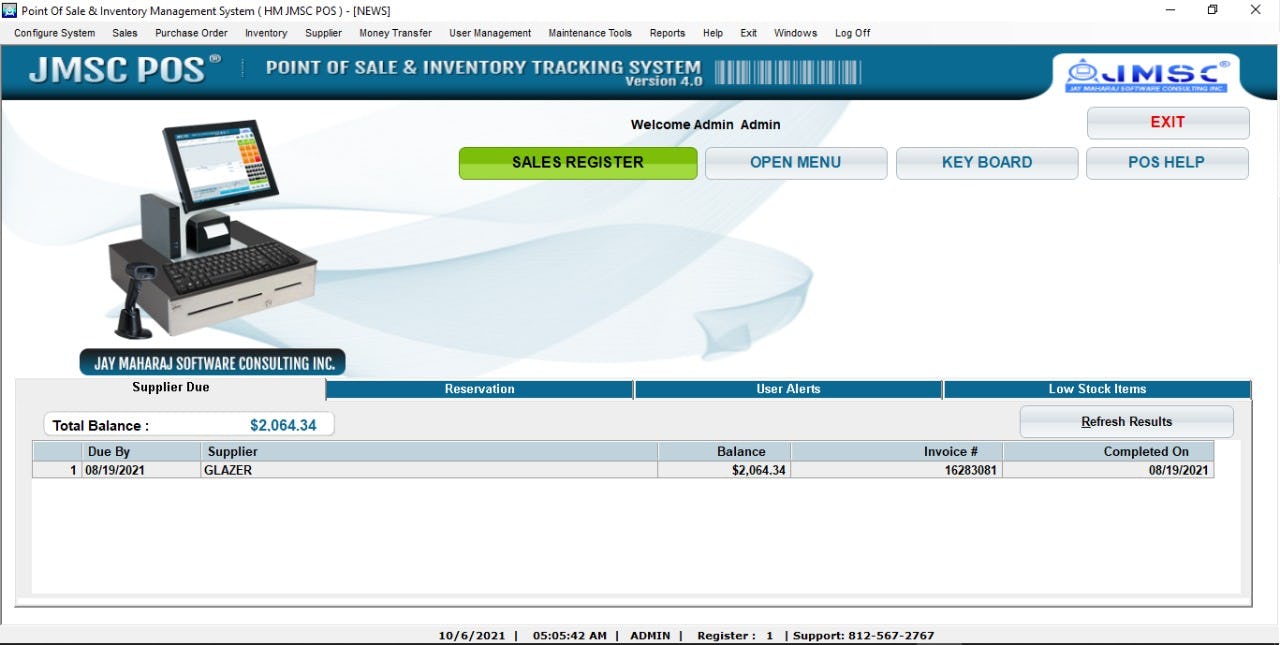Open the Inventory menu
Screen dimensions: 1280x645
(265, 33)
